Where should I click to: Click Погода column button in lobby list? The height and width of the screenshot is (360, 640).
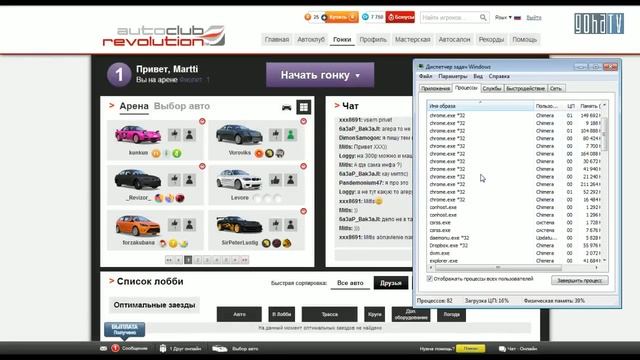click(x=451, y=314)
